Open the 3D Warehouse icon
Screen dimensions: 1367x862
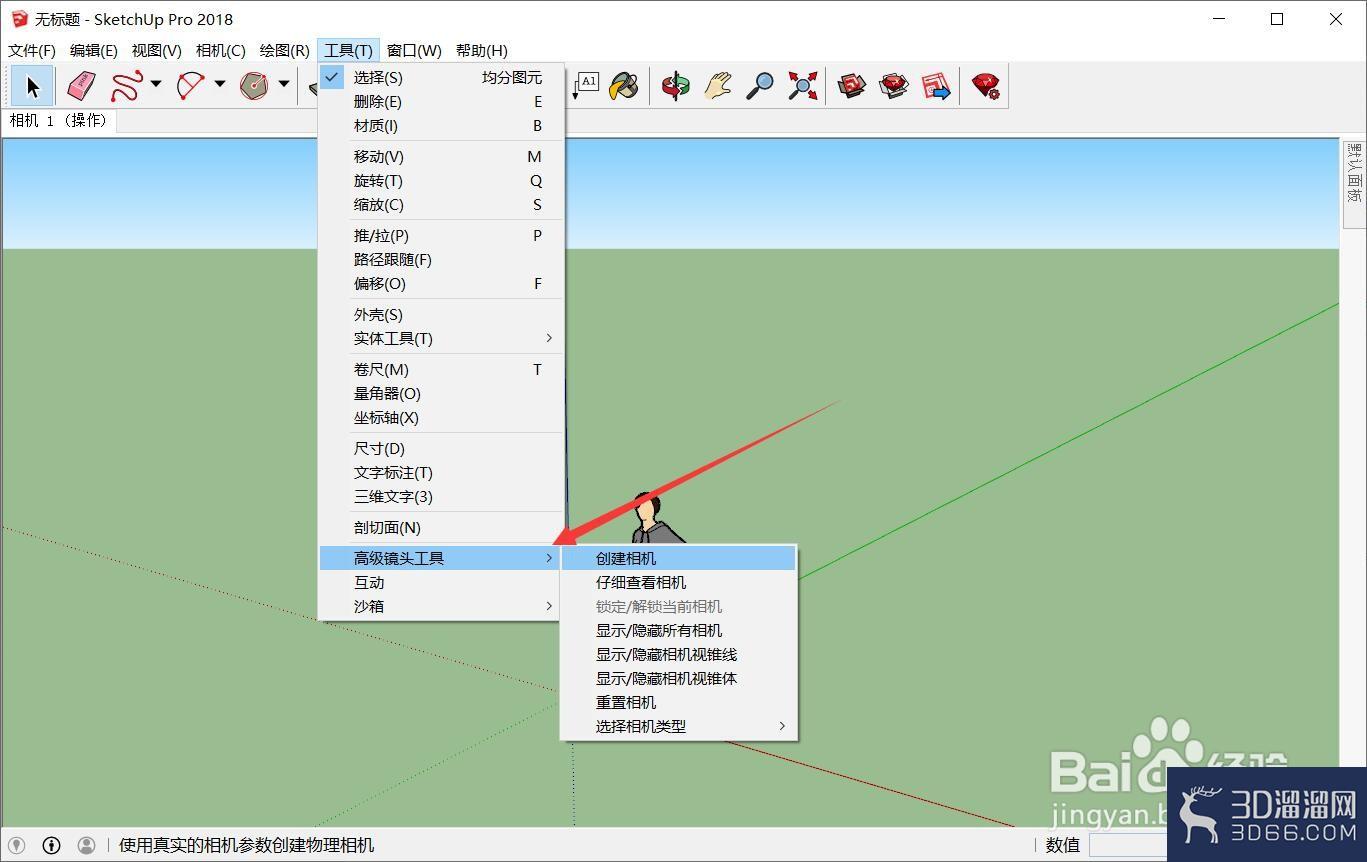coord(851,86)
